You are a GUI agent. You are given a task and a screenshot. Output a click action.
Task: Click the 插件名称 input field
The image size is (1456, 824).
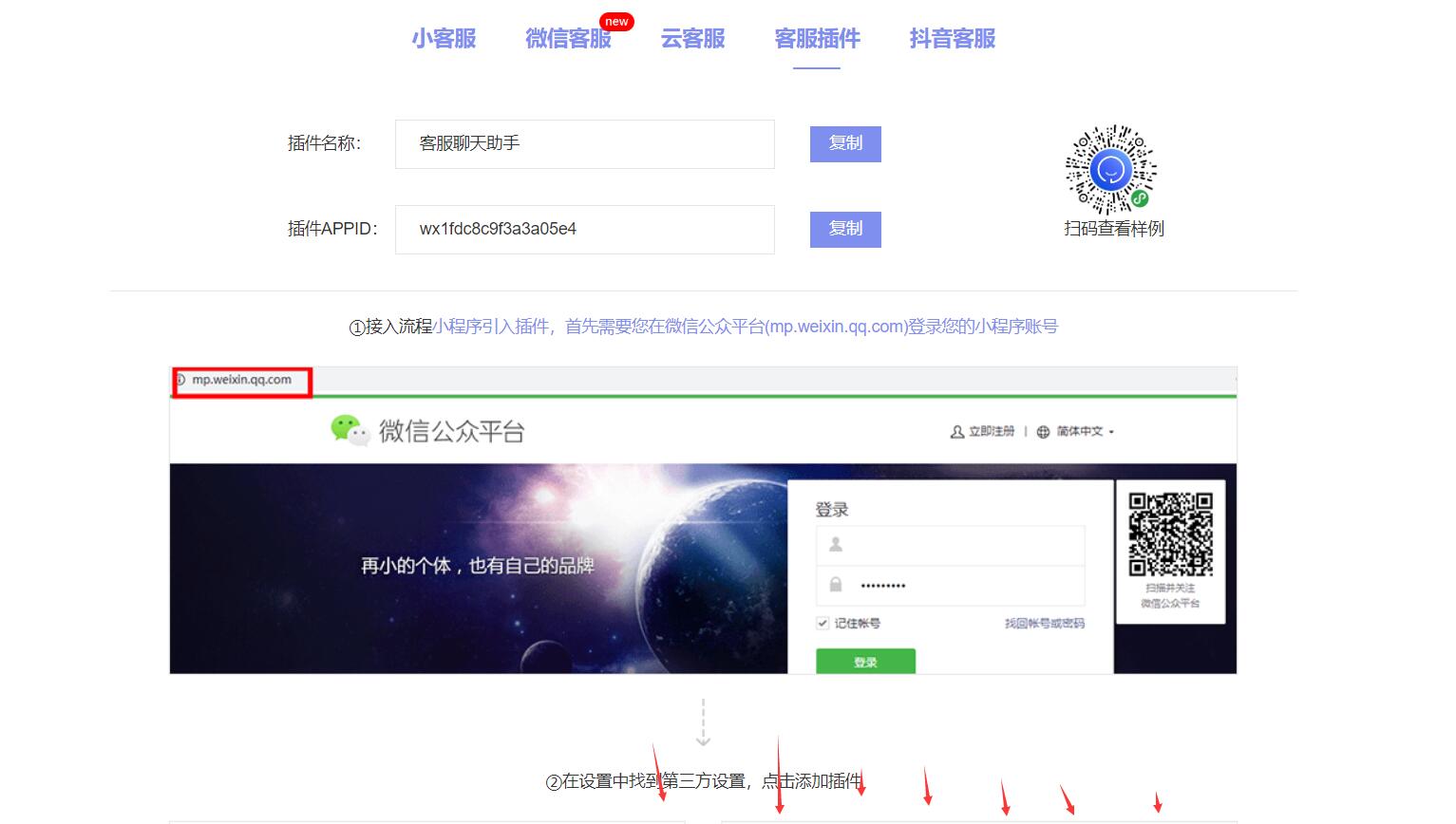[x=584, y=144]
